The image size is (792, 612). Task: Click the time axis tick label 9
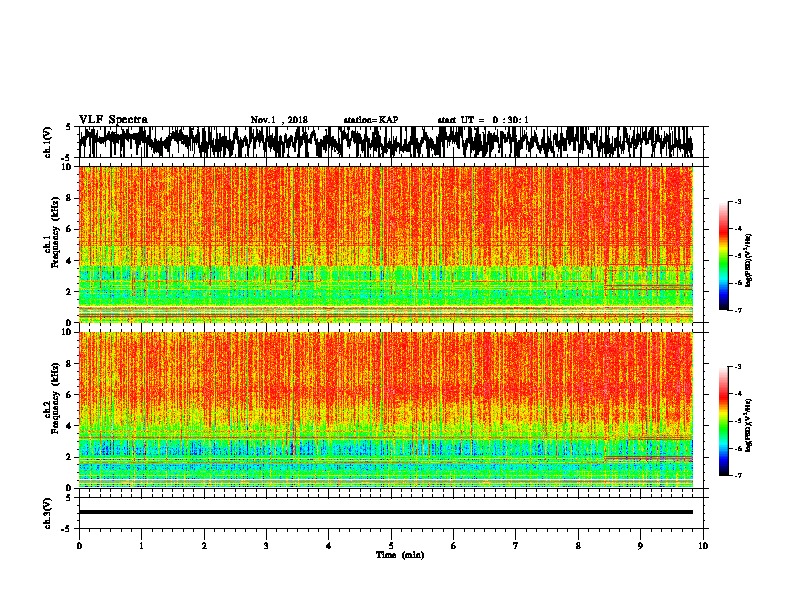(640, 546)
